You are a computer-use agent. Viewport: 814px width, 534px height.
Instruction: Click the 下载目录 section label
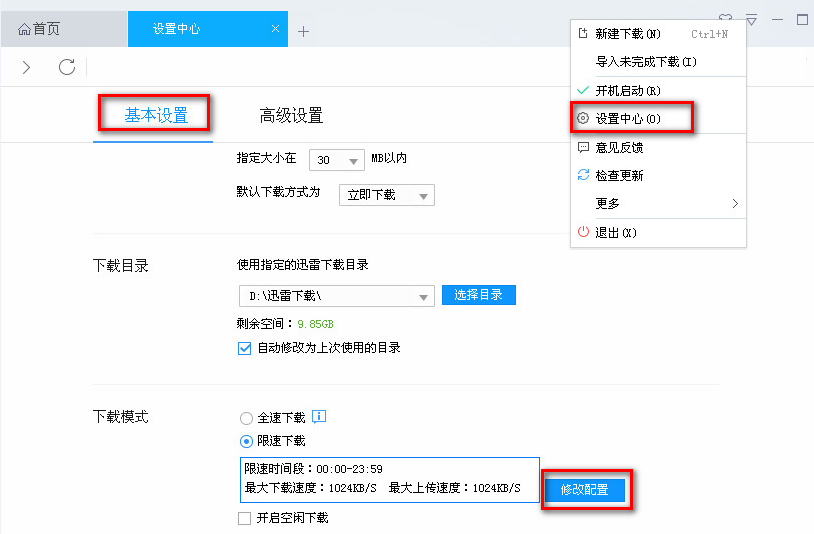click(x=120, y=266)
